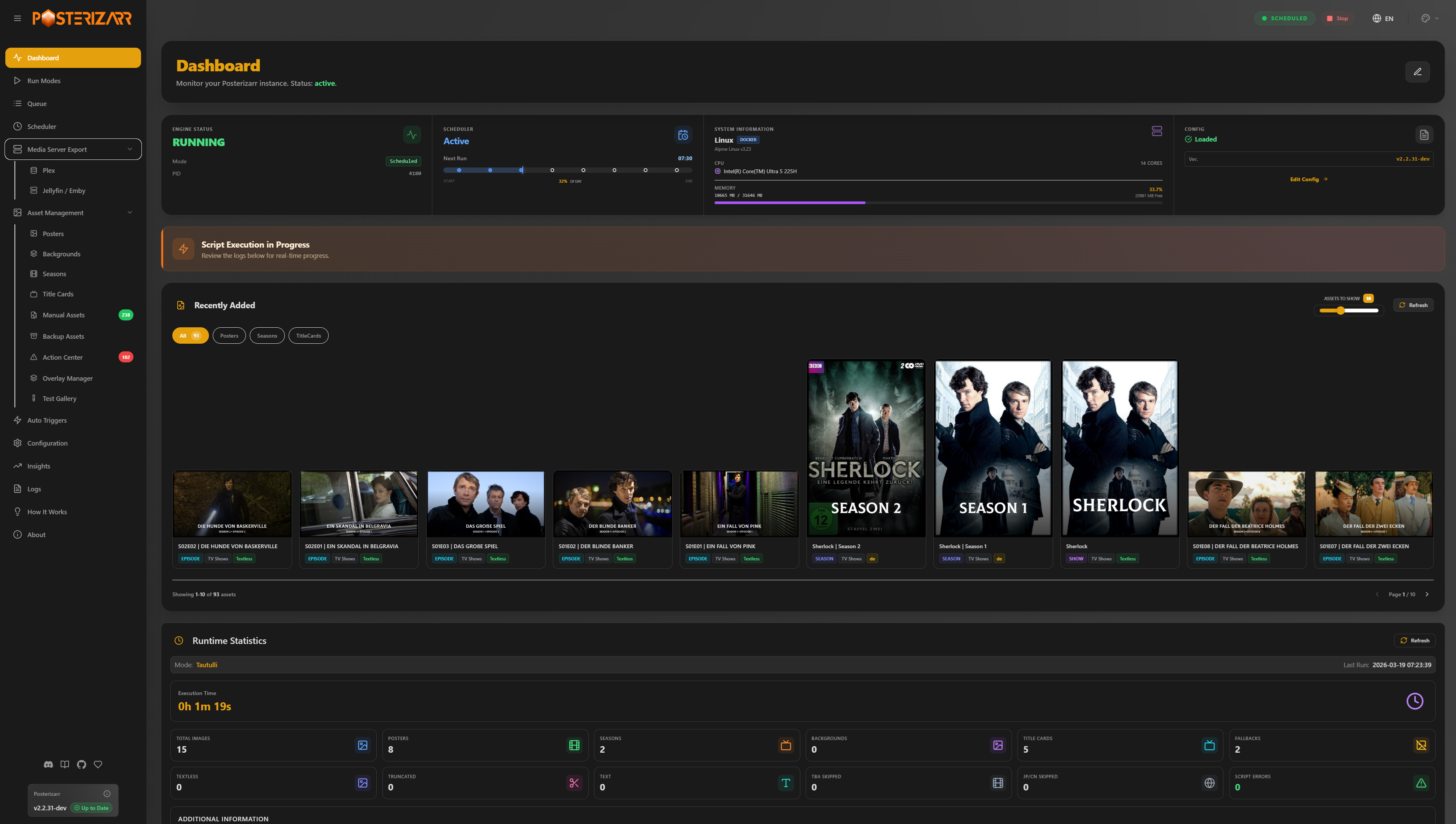Click the scheduler calendar-clock icon
1456x824 pixels.
pyautogui.click(x=683, y=135)
